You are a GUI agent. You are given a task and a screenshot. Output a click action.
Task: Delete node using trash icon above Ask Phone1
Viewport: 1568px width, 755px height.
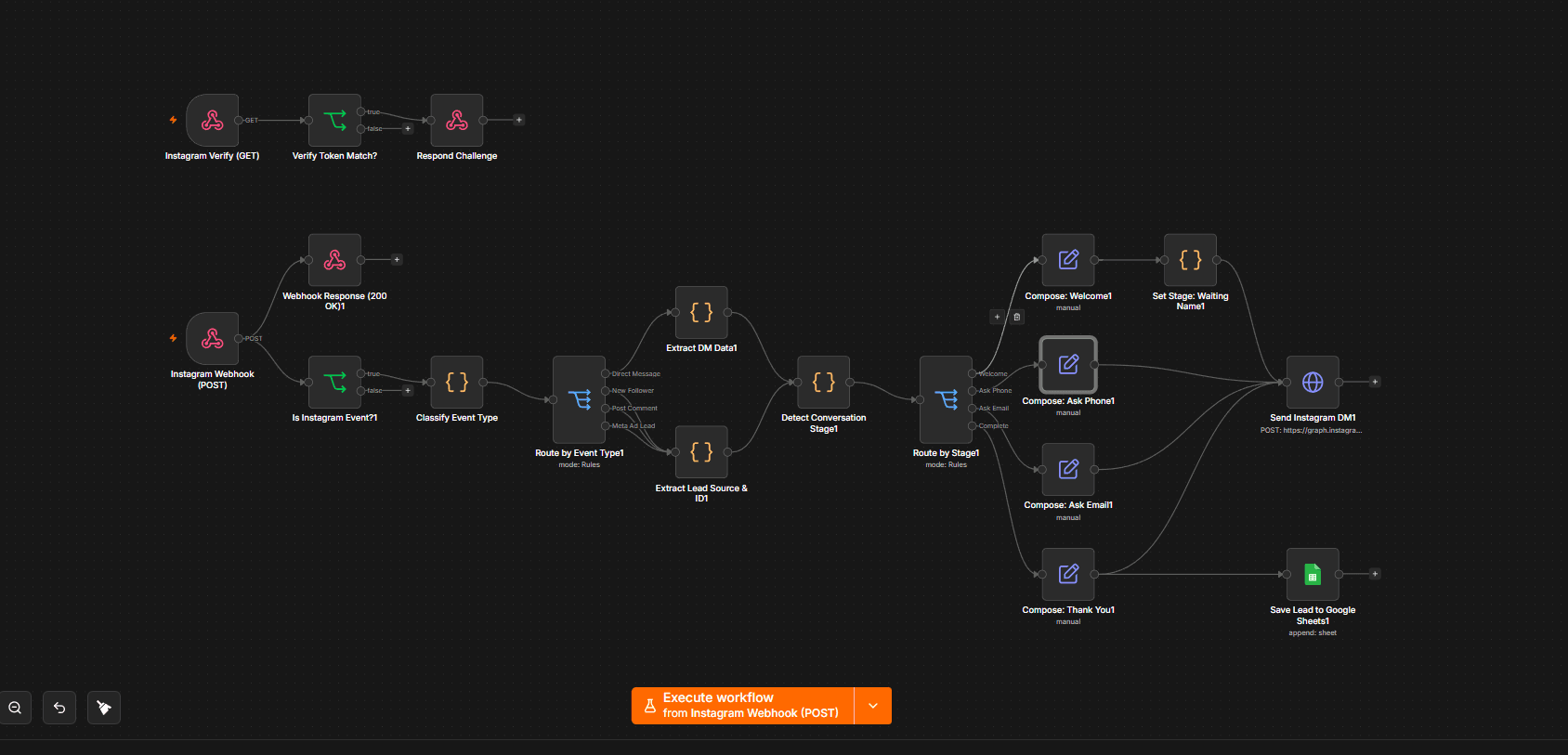coord(1017,317)
